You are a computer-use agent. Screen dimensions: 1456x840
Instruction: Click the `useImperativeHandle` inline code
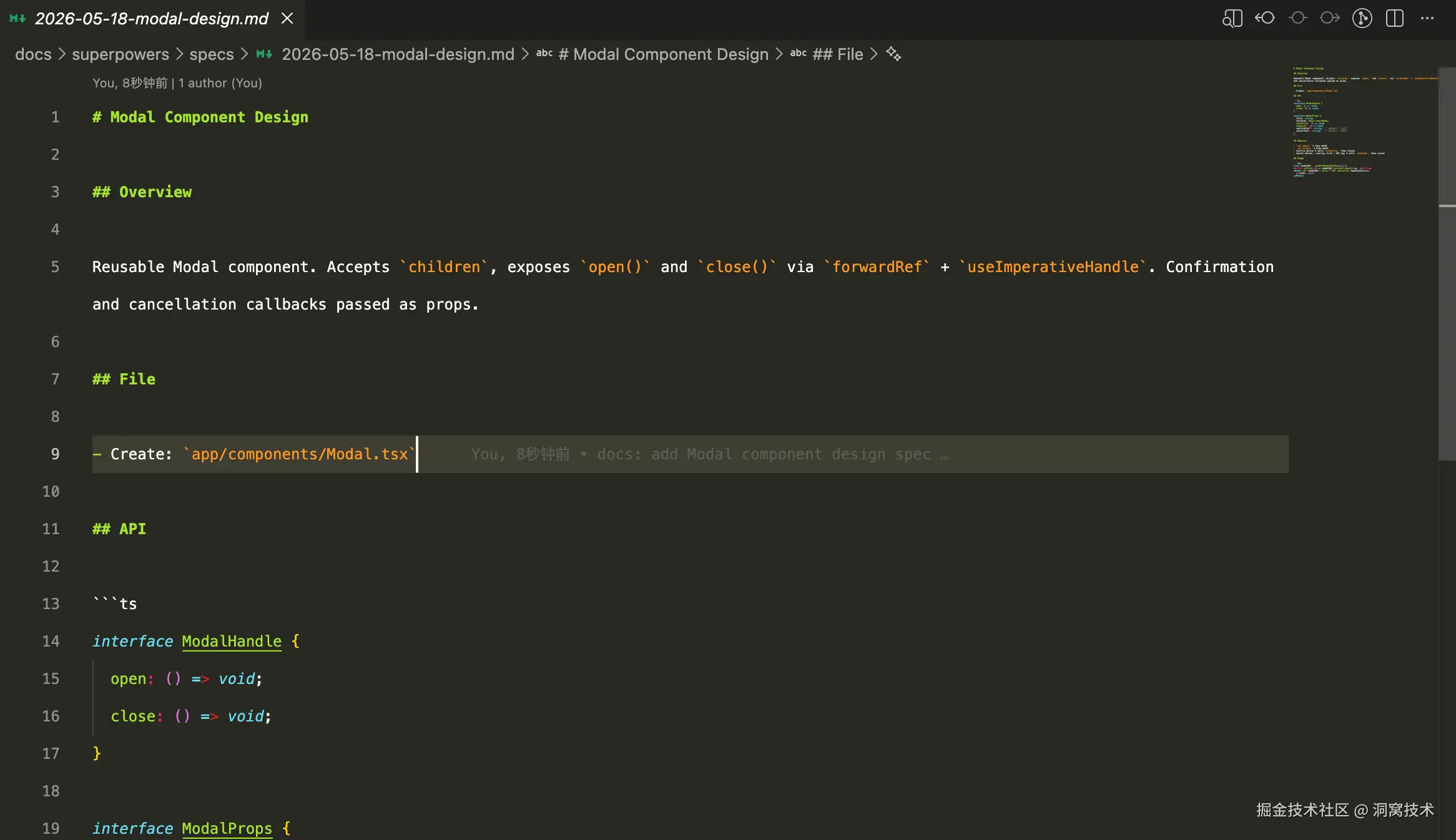(1053, 267)
